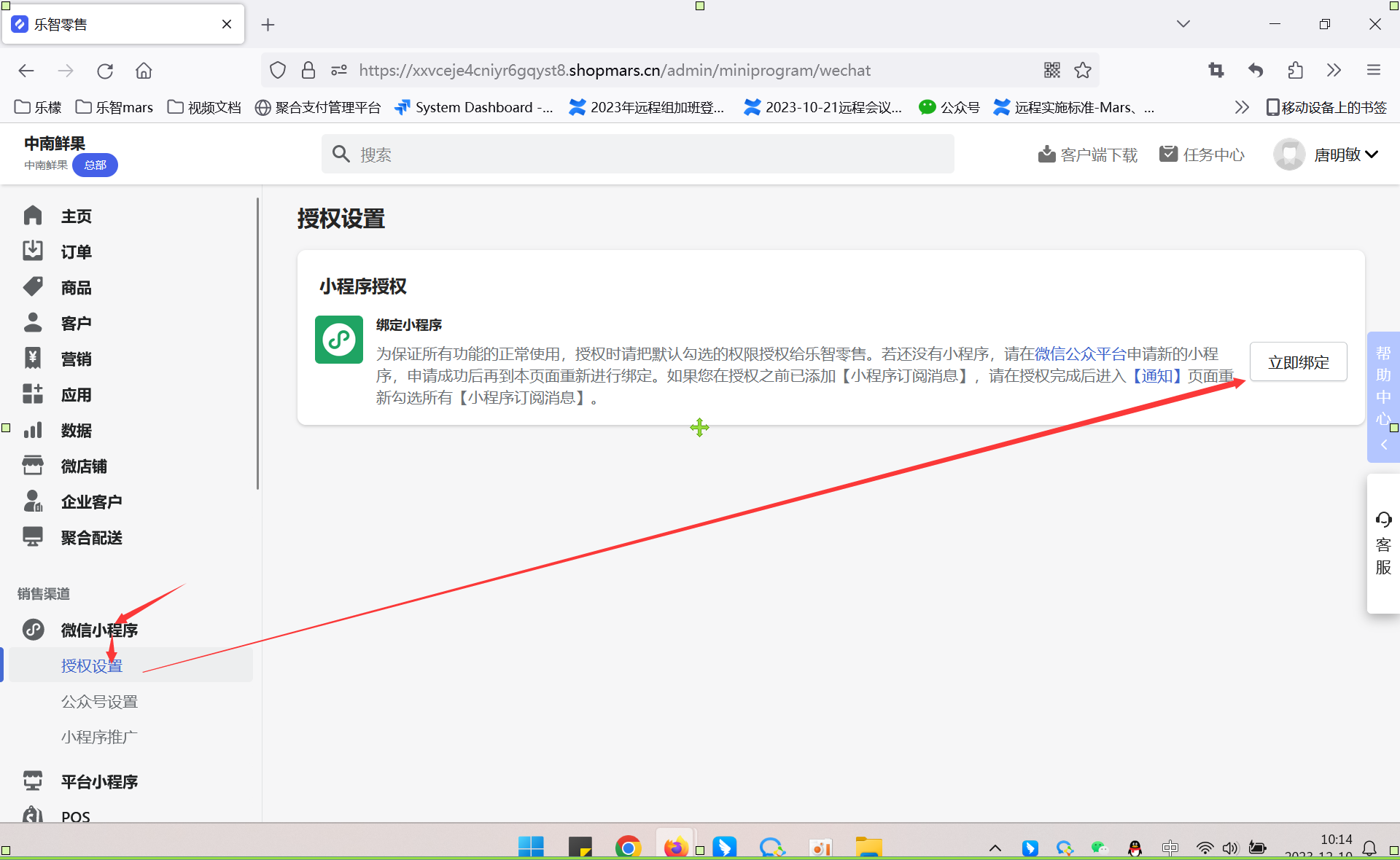Click the 商品 tag icon
The width and height of the screenshot is (1400, 860).
pyautogui.click(x=33, y=287)
